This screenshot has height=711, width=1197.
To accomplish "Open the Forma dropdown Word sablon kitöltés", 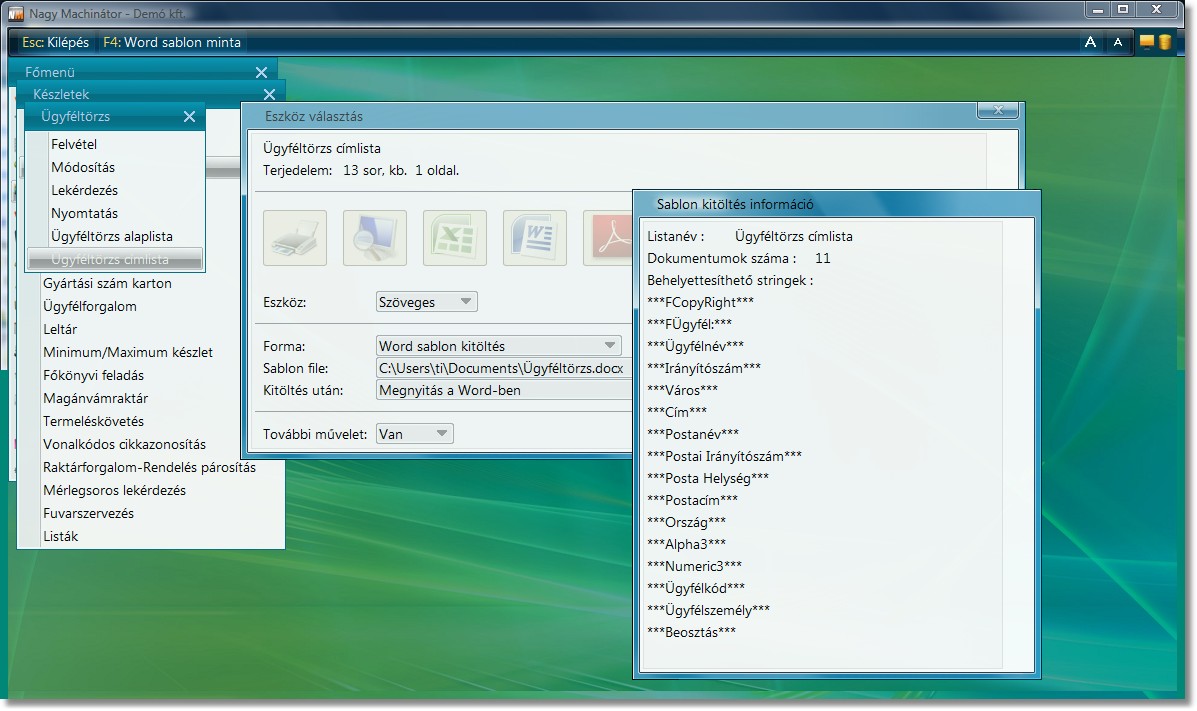I will point(498,346).
